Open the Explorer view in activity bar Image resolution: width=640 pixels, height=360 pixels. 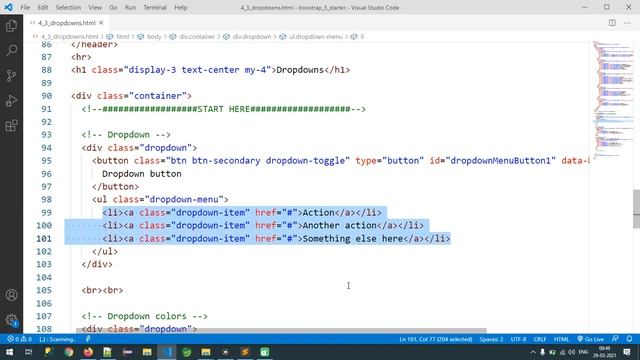[11, 26]
